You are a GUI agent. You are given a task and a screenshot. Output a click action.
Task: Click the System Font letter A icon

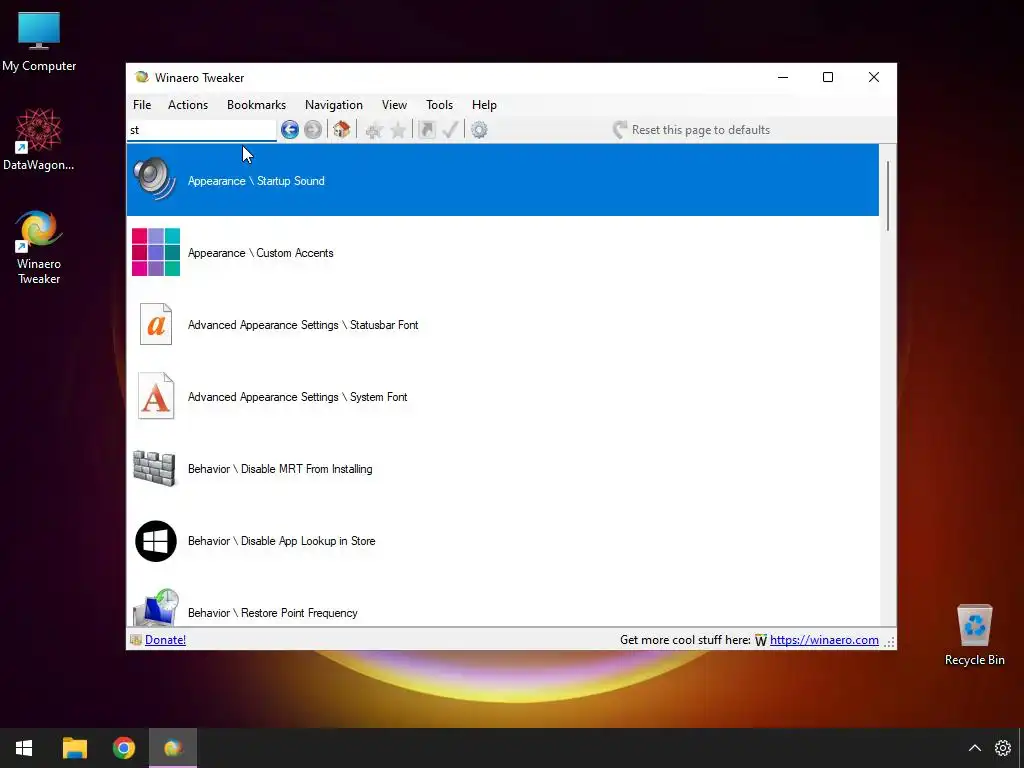tap(156, 396)
